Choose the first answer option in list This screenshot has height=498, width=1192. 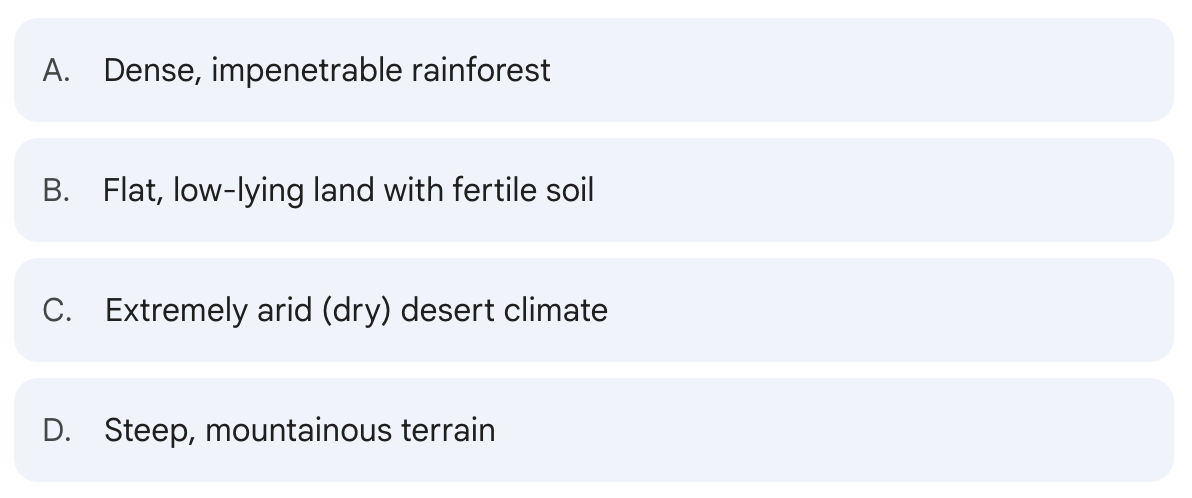click(x=594, y=70)
